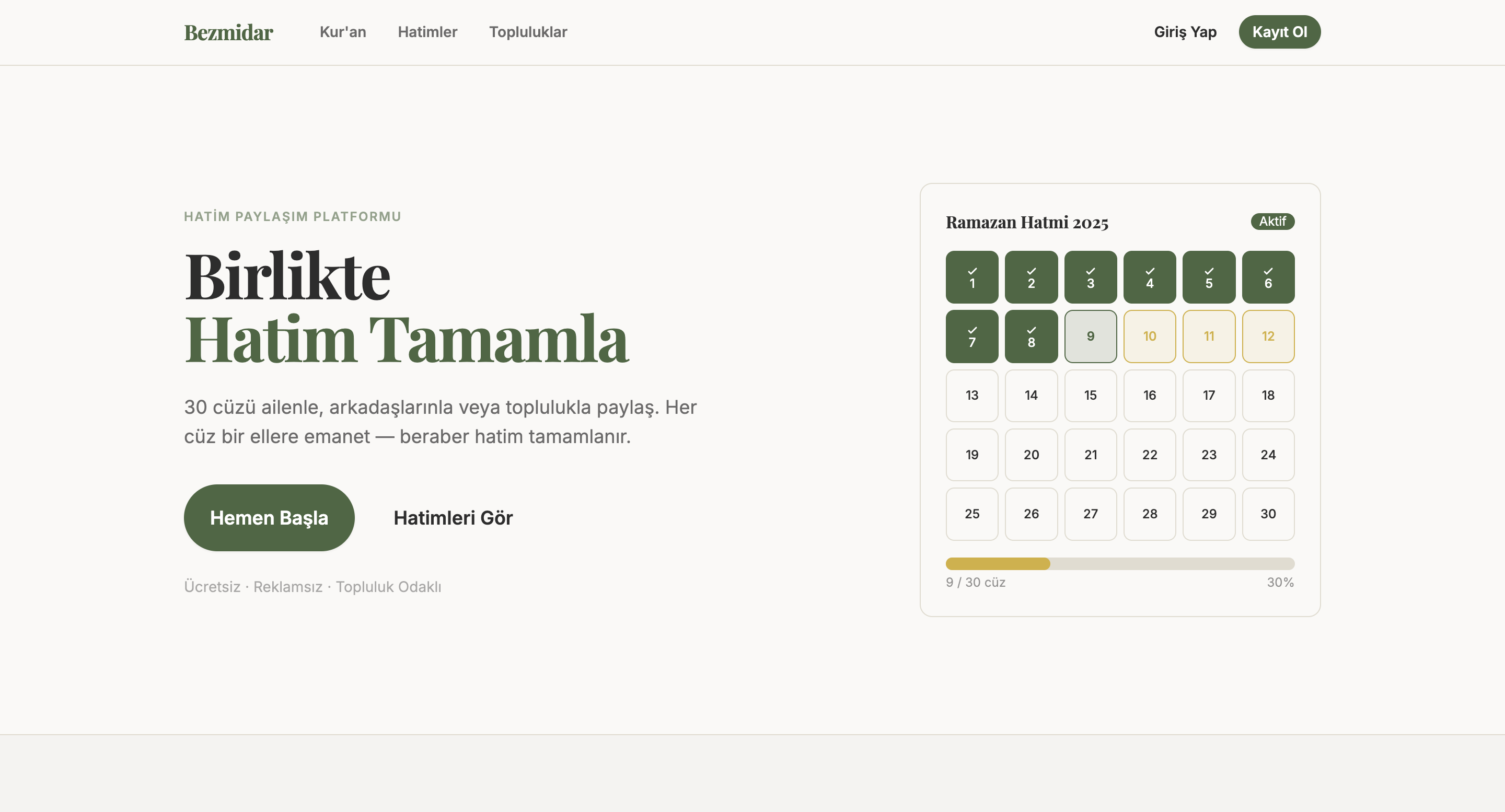The image size is (1505, 812).
Task: Choose the last cüz 30 tile
Action: [x=1268, y=514]
